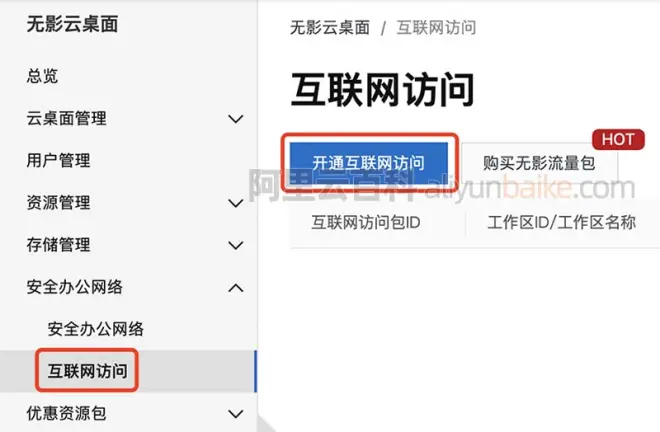660x432 pixels.
Task: Open 用户管理 in the sidebar
Action: [x=58, y=160]
